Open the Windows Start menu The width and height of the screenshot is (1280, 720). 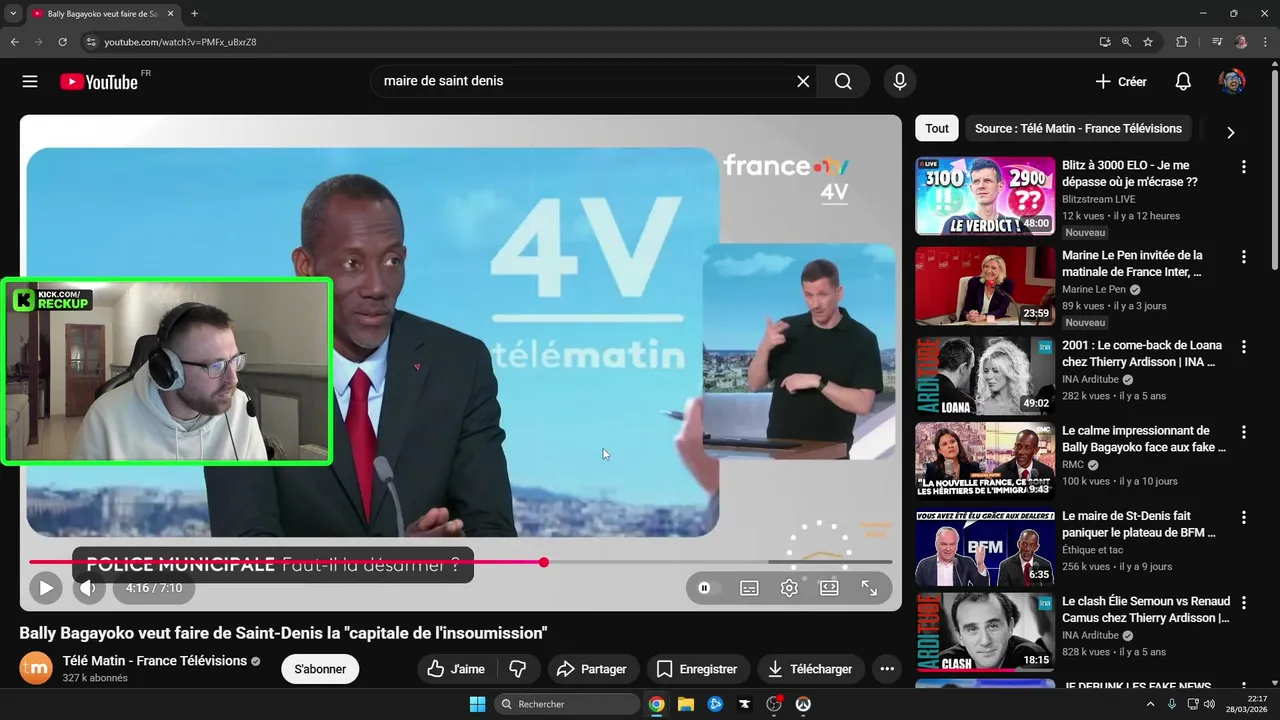coord(477,704)
